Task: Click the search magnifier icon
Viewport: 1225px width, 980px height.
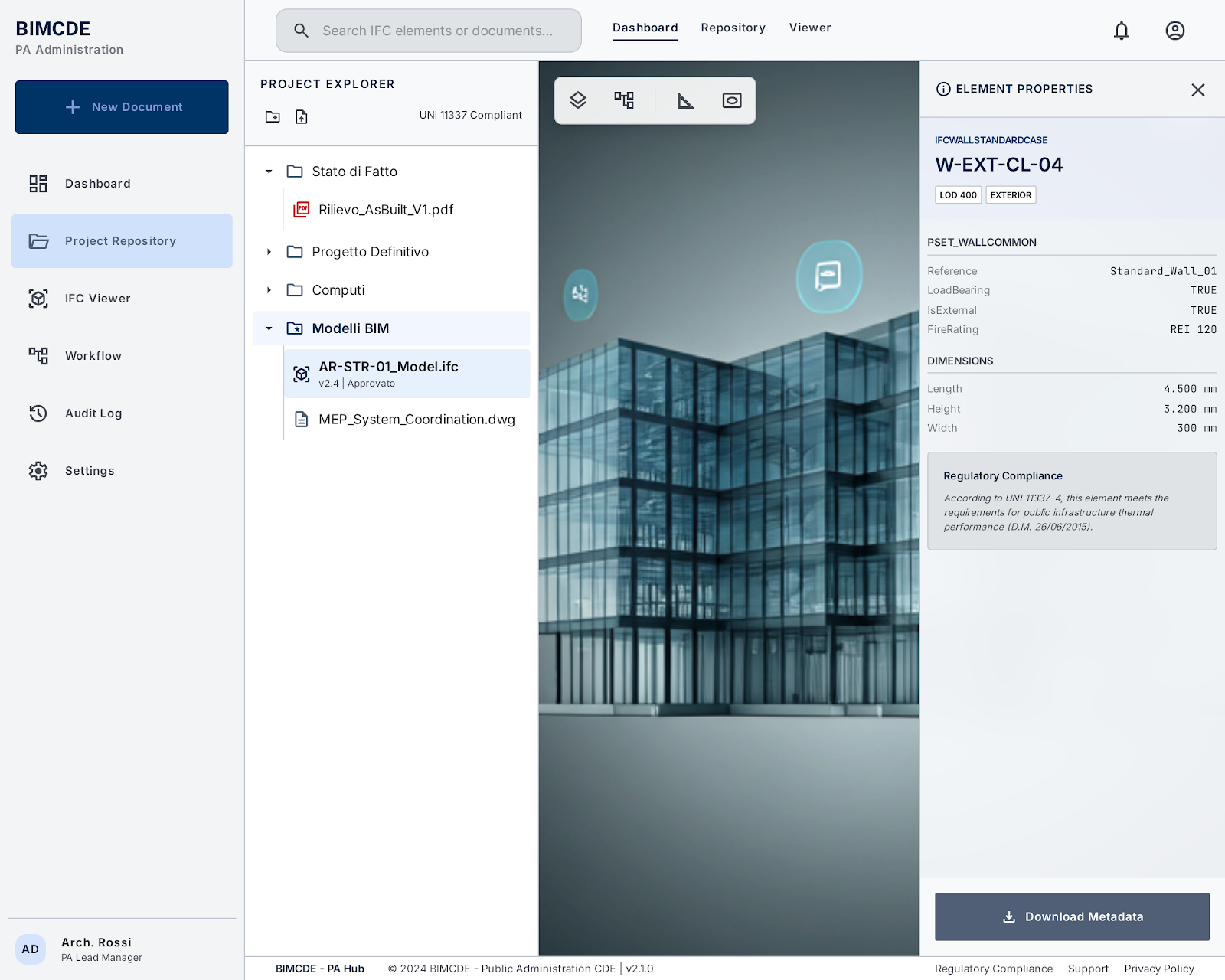Action: click(302, 31)
